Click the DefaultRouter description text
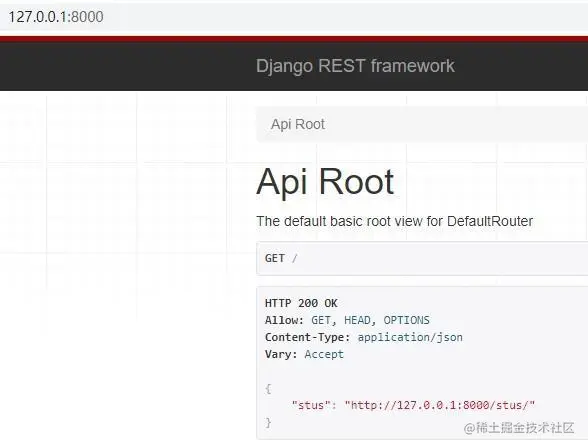Image resolution: width=588 pixels, height=448 pixels. click(x=394, y=221)
